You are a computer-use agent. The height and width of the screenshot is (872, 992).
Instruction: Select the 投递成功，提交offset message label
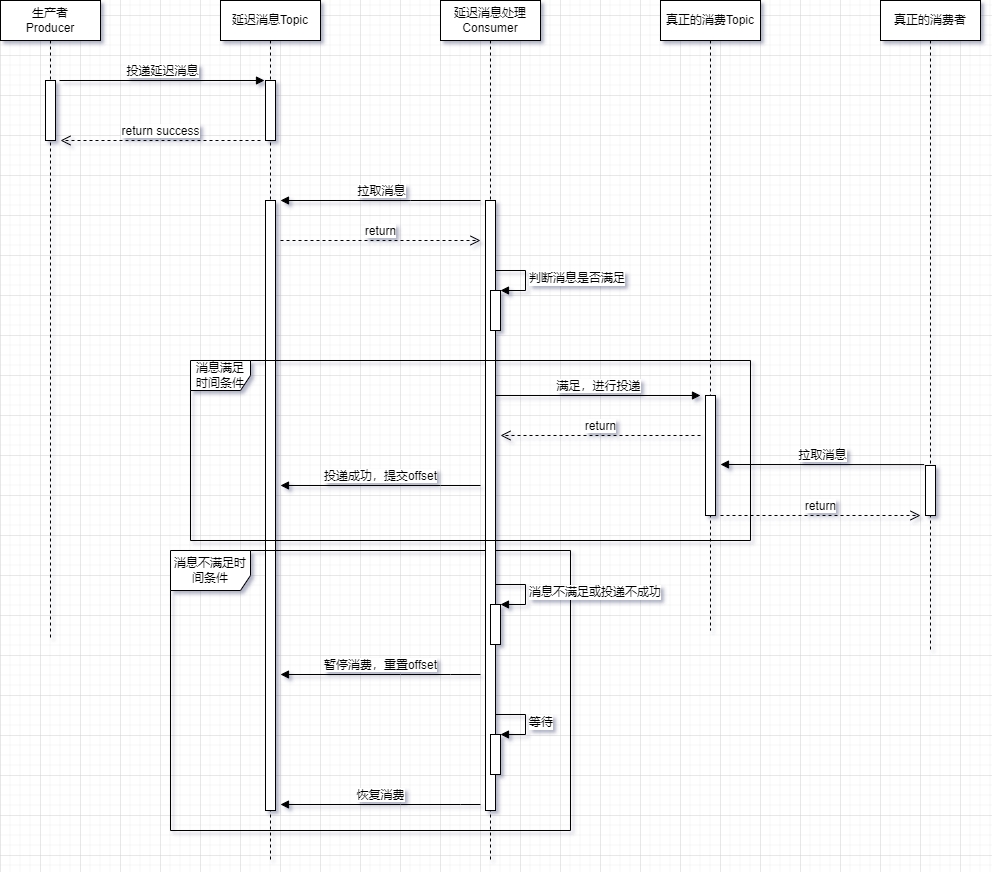(381, 476)
